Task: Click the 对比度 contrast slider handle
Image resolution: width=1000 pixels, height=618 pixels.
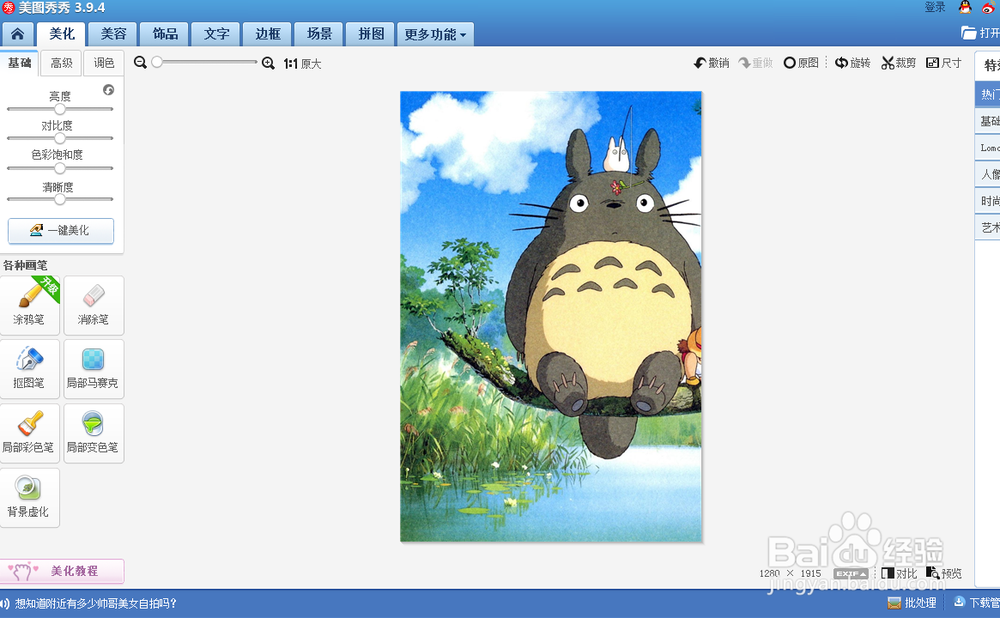Action: pos(60,138)
